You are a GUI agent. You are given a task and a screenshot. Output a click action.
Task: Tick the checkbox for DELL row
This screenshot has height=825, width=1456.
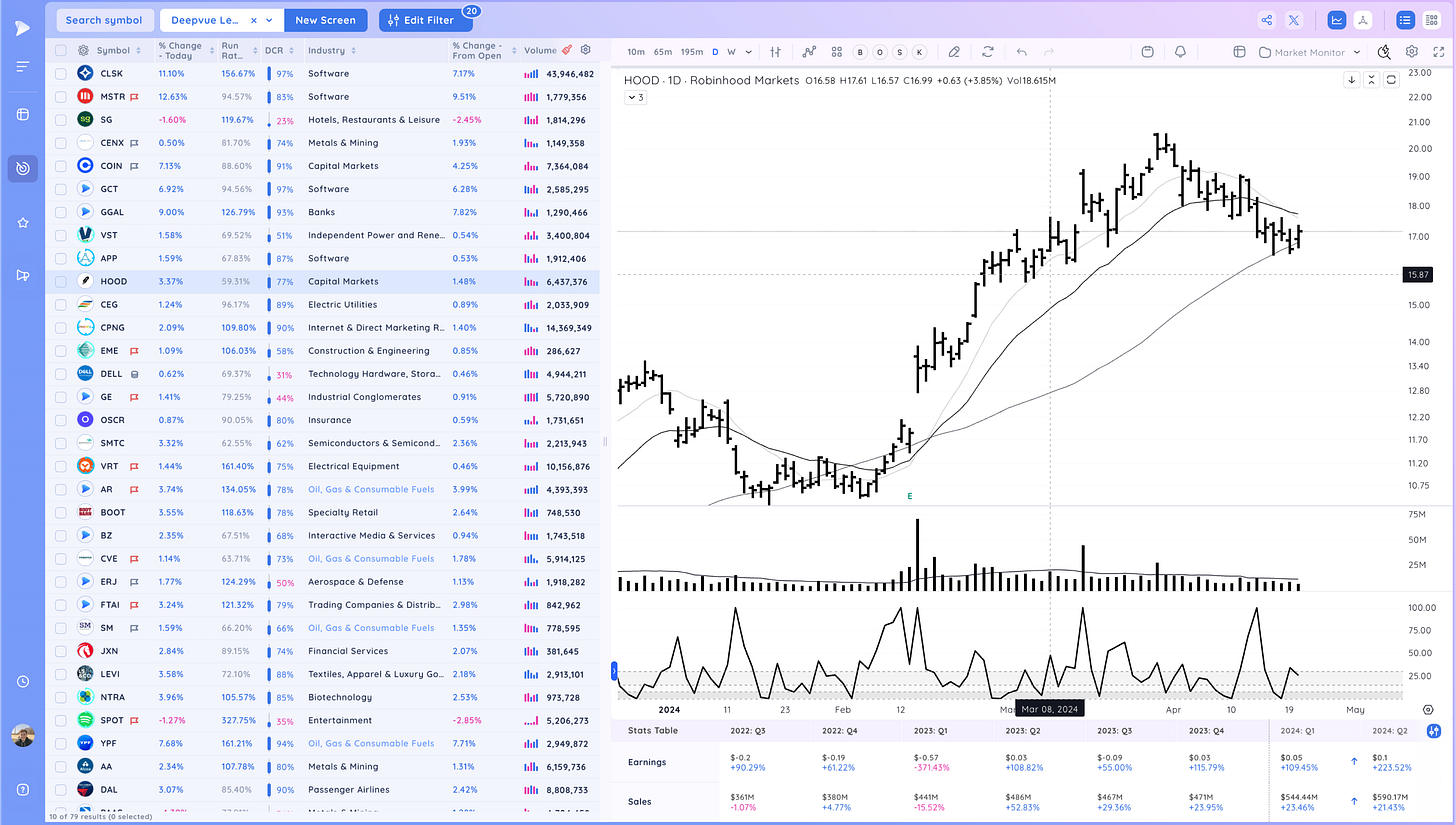pyautogui.click(x=61, y=374)
